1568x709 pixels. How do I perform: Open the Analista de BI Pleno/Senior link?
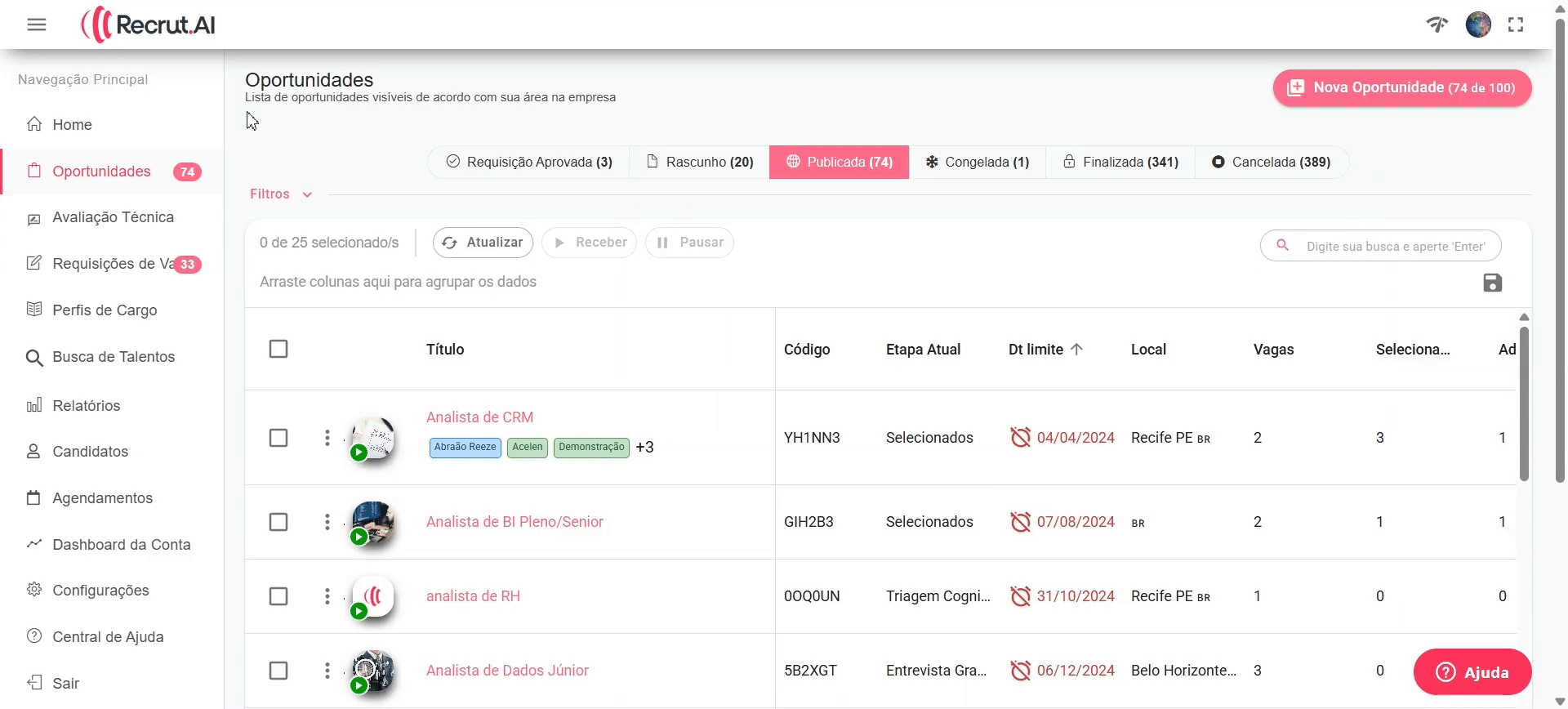coord(514,522)
